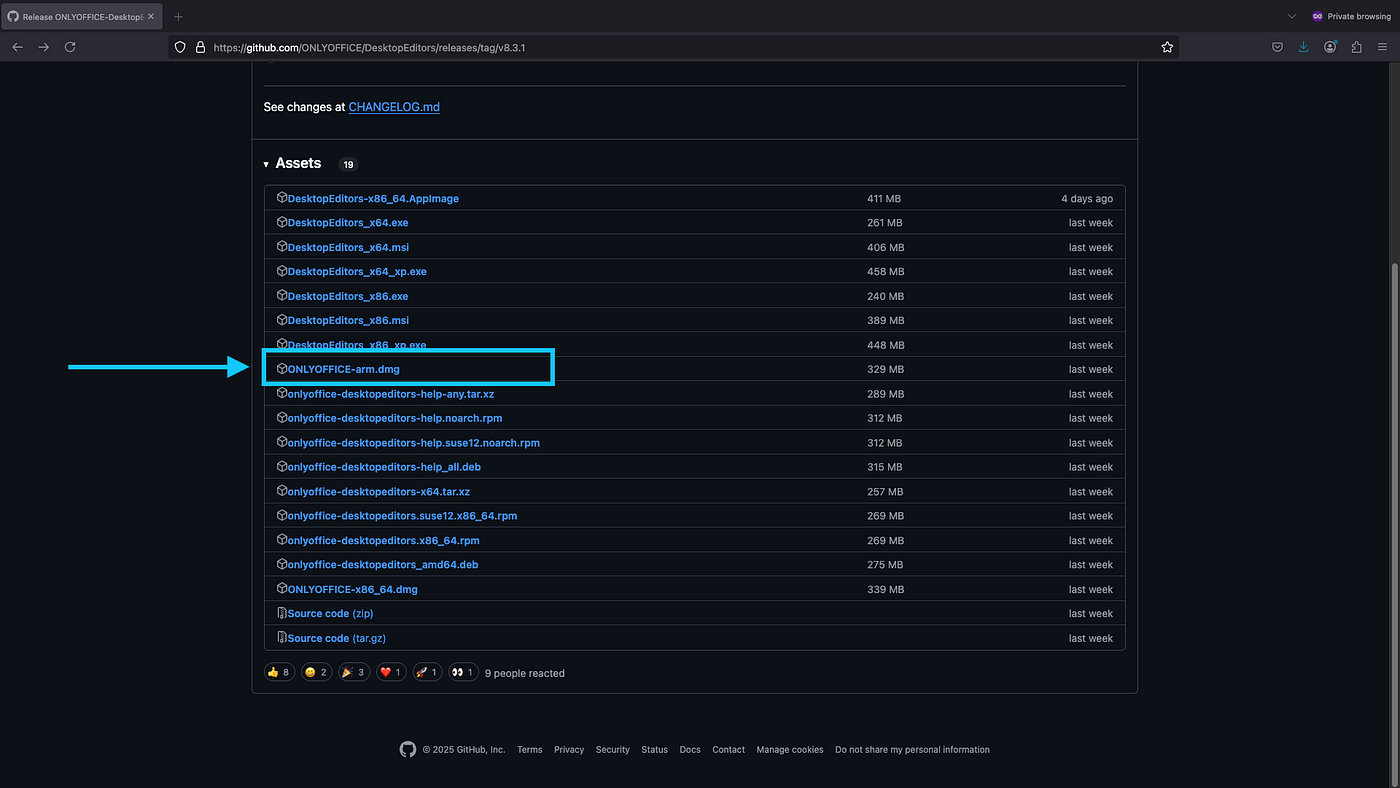This screenshot has width=1400, height=788.
Task: Download Source code (tar.gz)
Action: [x=336, y=638]
